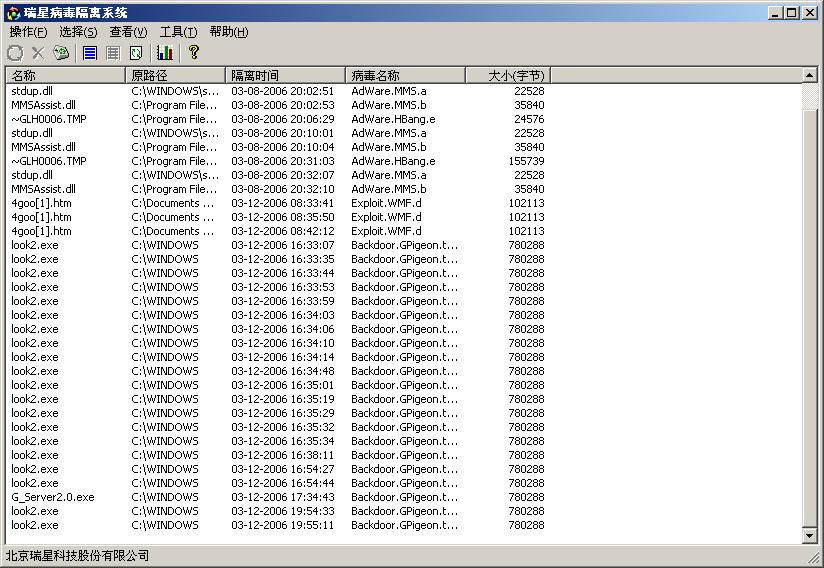The height and width of the screenshot is (568, 824).
Task: Click timestamp 03-12-2006 16:34:03
Action: 283,315
